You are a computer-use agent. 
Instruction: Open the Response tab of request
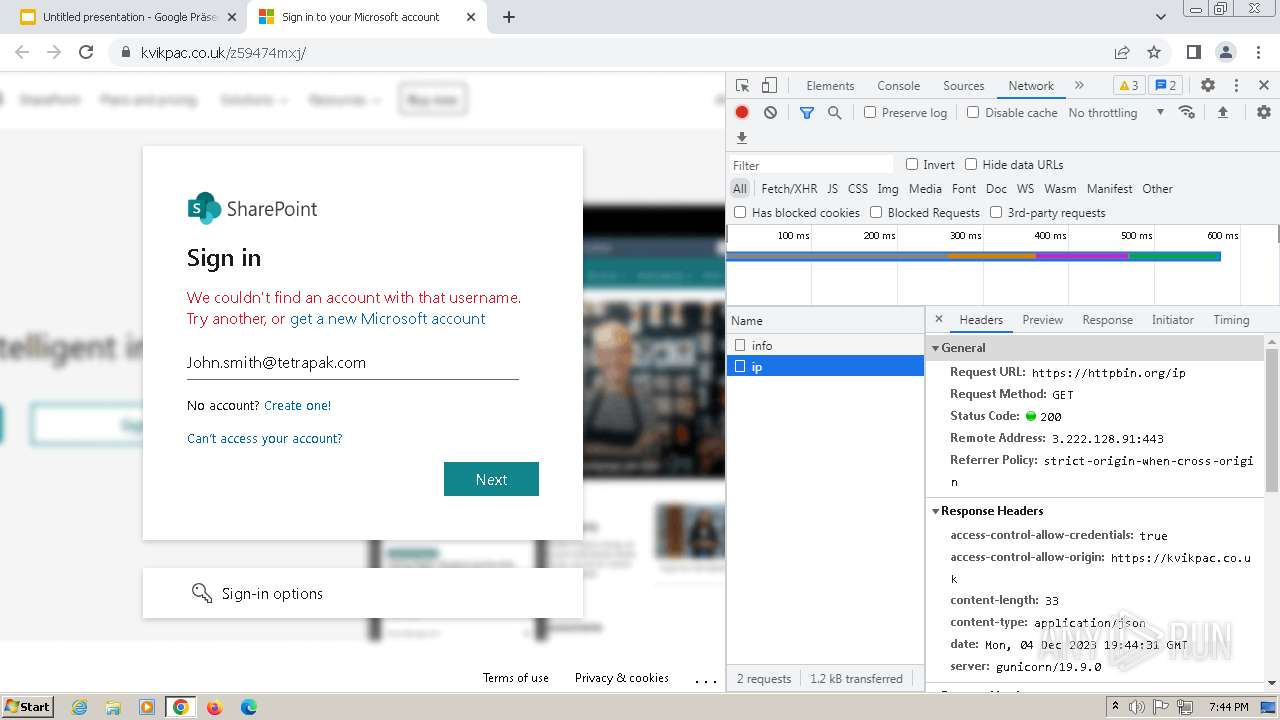[x=1107, y=320]
